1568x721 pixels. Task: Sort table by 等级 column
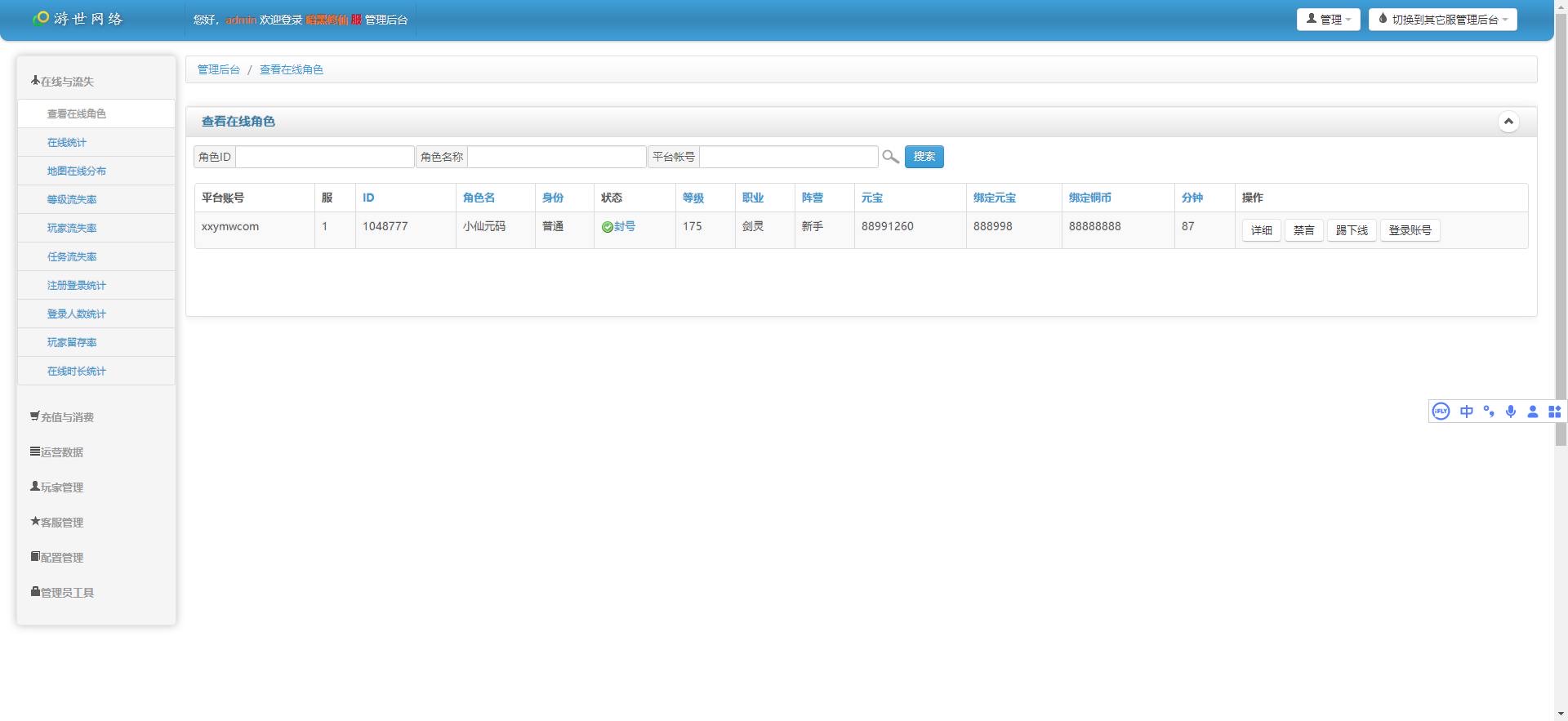click(693, 198)
